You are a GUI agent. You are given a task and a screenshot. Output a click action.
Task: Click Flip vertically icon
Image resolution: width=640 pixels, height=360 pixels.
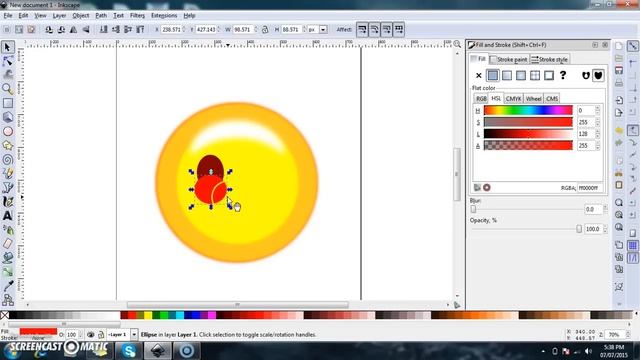86,29
